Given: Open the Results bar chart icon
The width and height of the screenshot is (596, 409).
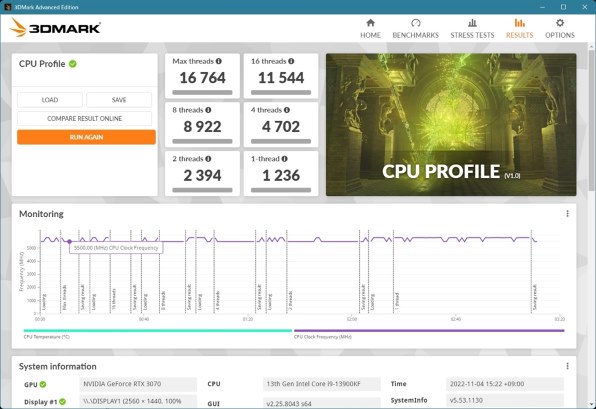Looking at the screenshot, I should coord(520,23).
